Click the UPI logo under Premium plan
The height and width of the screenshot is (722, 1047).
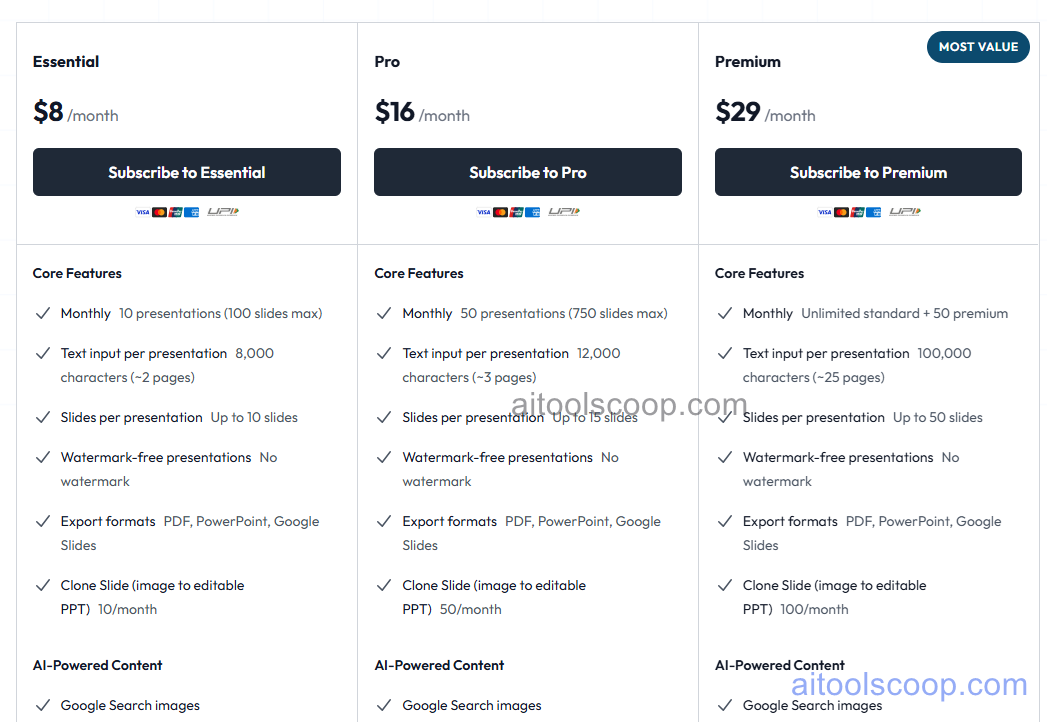pyautogui.click(x=904, y=211)
